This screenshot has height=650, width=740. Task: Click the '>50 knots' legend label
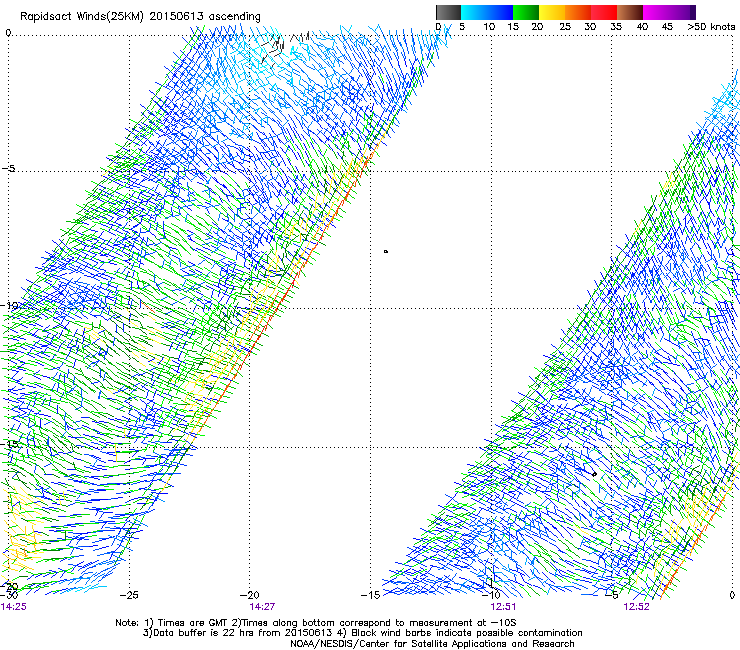coord(711,27)
